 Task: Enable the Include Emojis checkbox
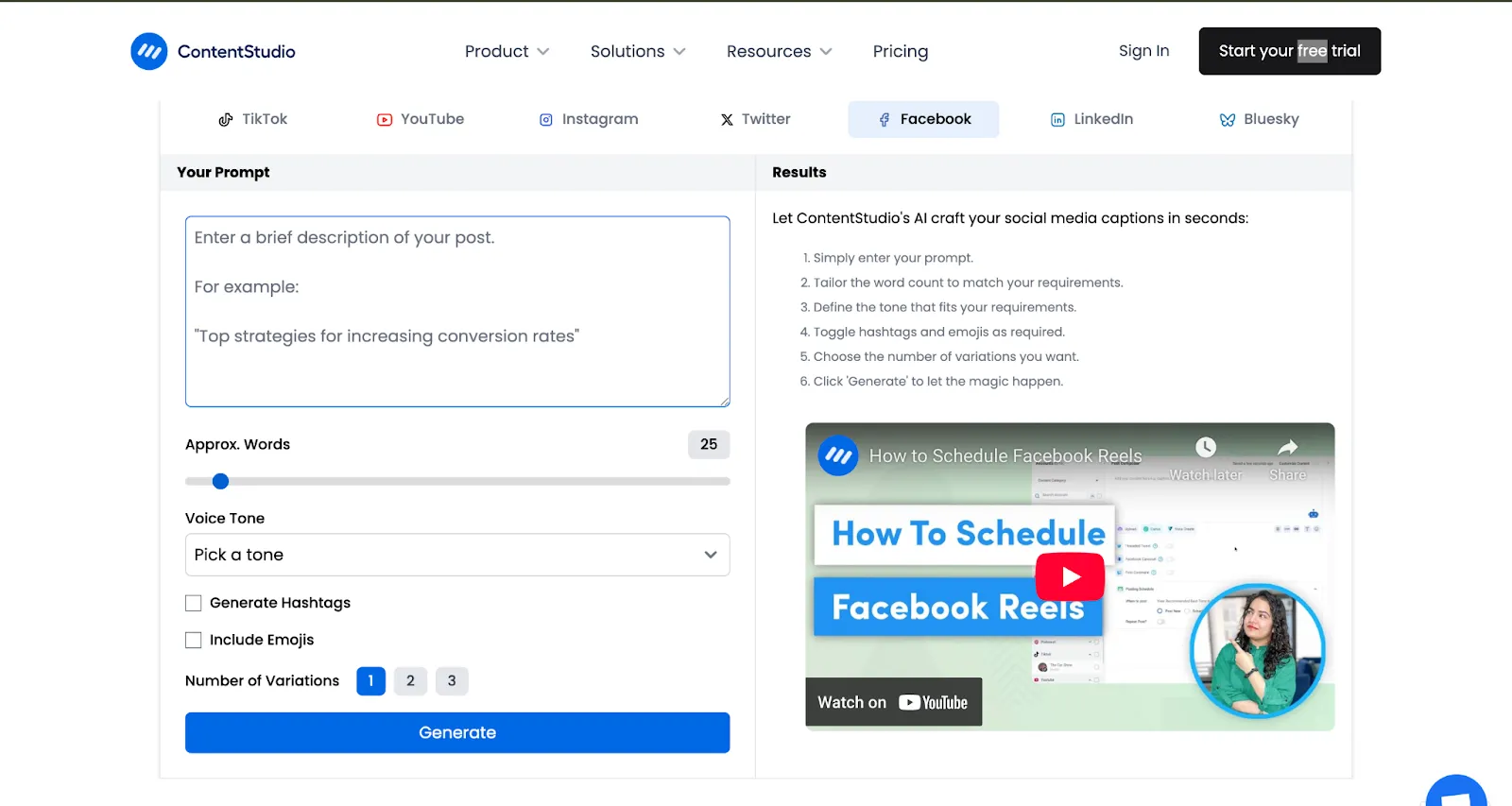click(x=194, y=640)
